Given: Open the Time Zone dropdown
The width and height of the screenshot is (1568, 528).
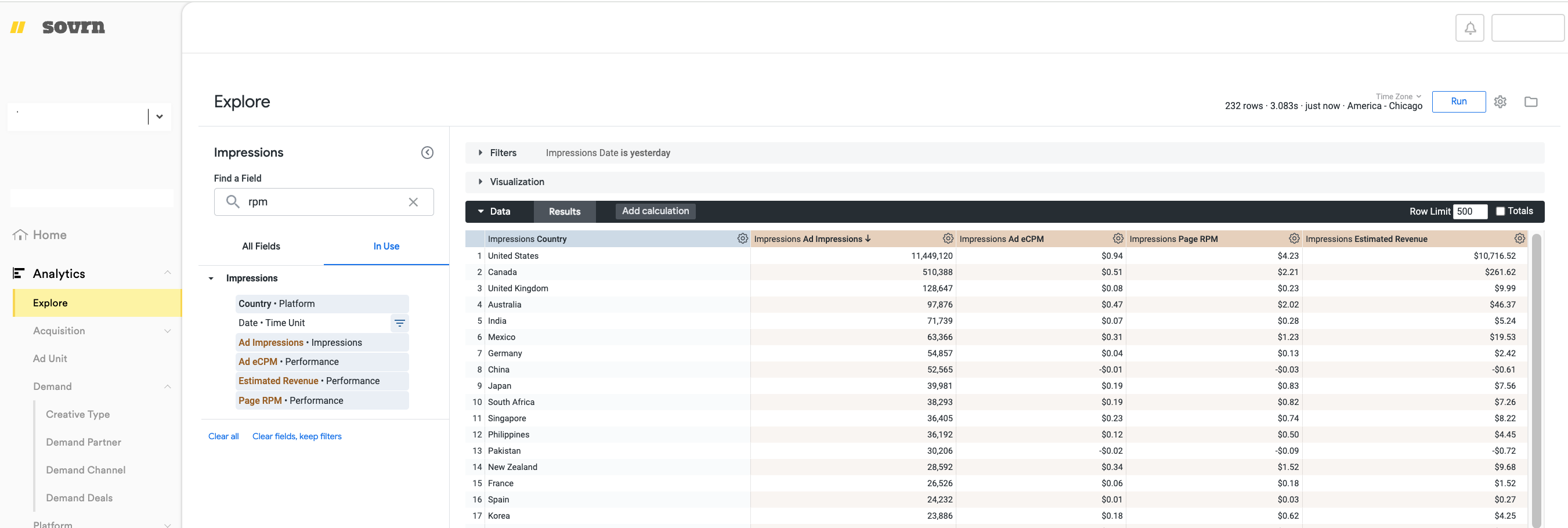Looking at the screenshot, I should 1396,96.
